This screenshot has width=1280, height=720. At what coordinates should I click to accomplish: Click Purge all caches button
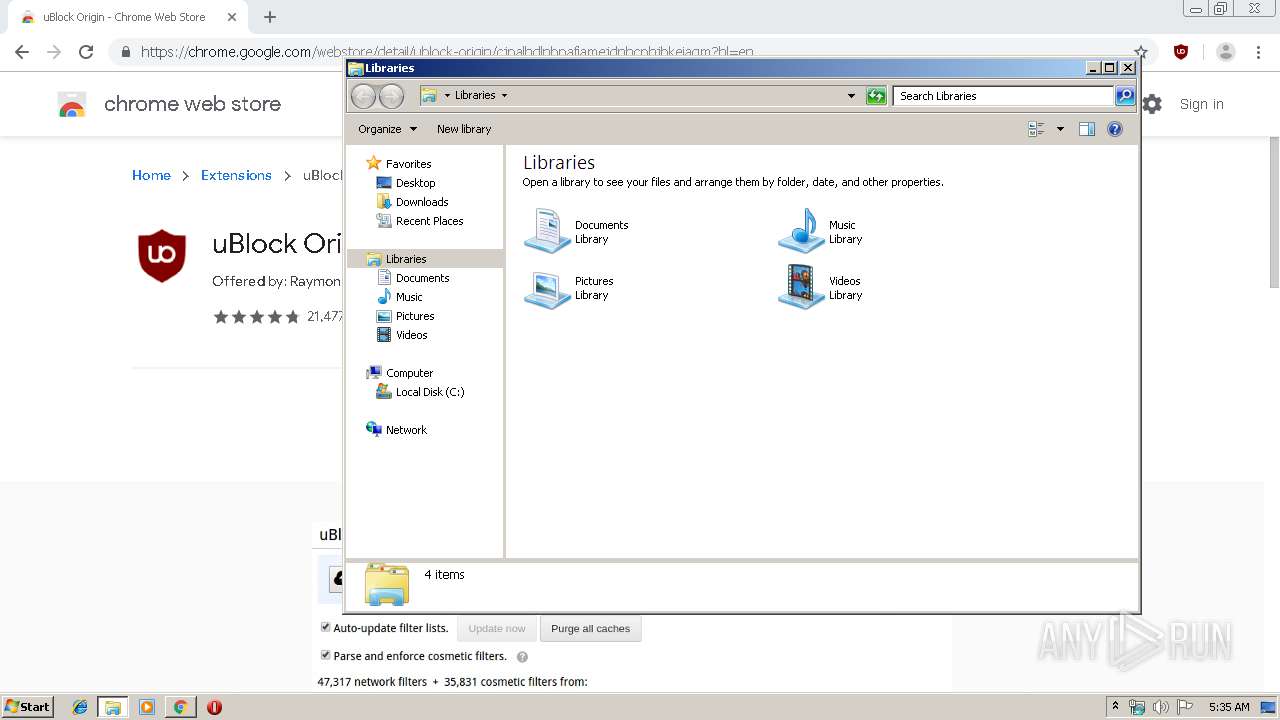(591, 629)
